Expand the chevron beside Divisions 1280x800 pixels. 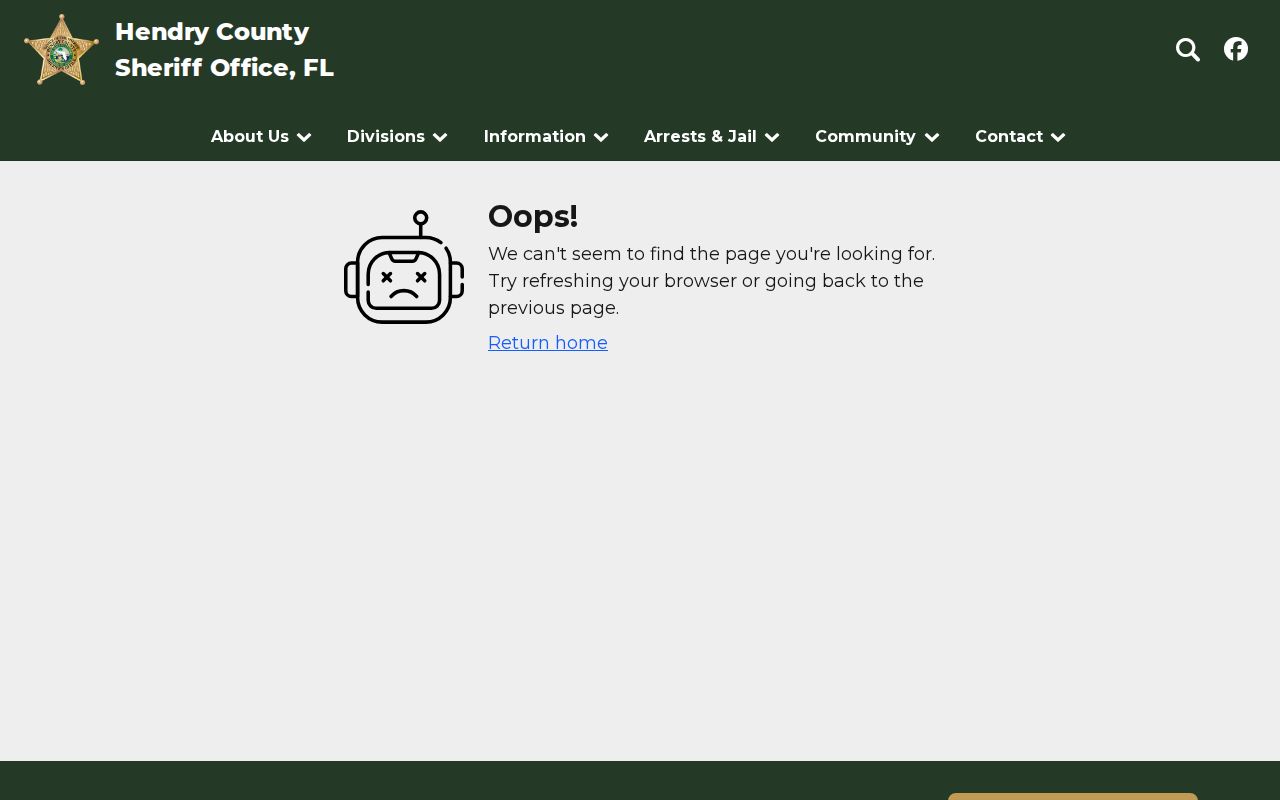pos(440,137)
